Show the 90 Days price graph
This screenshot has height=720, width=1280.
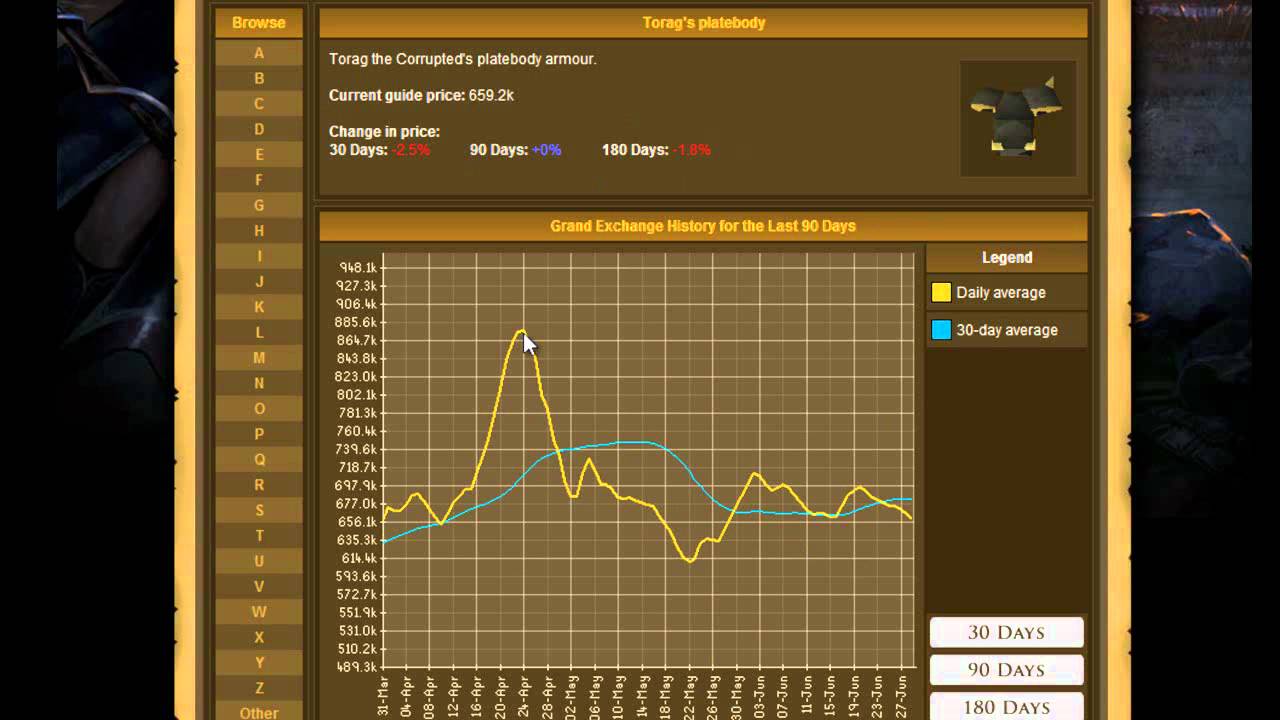coord(1006,669)
